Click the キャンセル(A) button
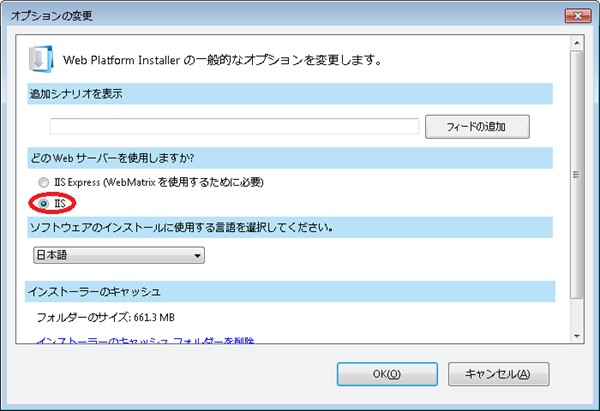600x411 pixels. pos(499,374)
